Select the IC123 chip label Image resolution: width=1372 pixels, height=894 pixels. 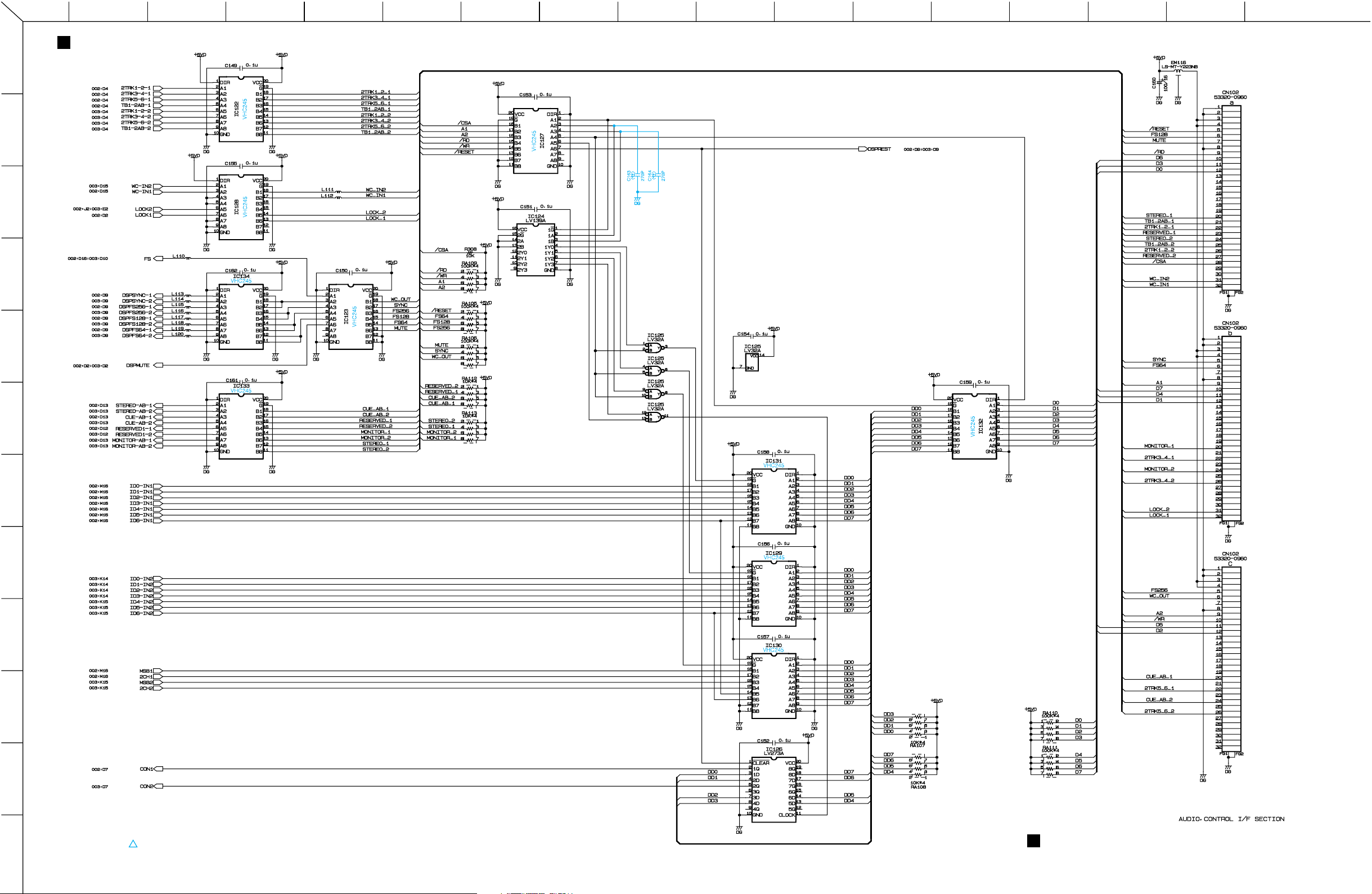coord(346,316)
